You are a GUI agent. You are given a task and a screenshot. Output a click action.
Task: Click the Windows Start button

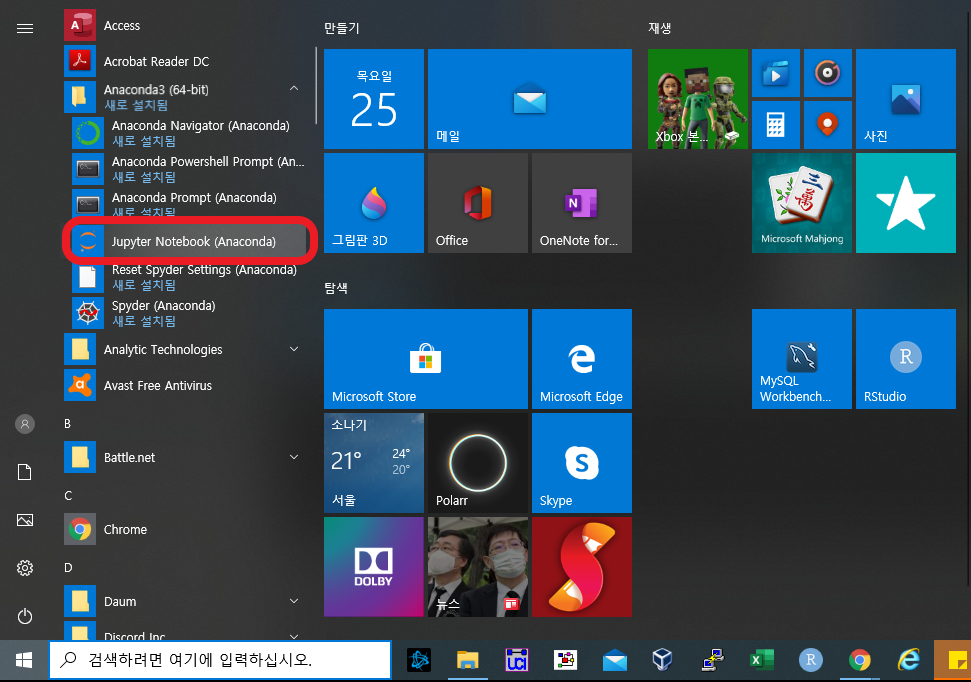[24, 660]
